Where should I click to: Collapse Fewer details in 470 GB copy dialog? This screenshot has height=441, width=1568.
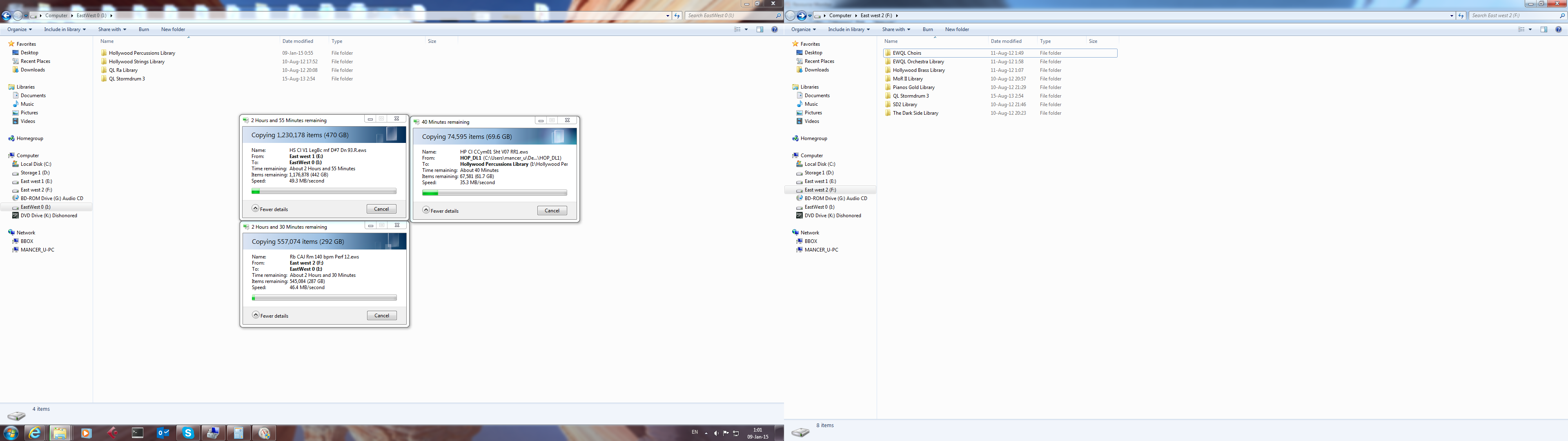269,209
